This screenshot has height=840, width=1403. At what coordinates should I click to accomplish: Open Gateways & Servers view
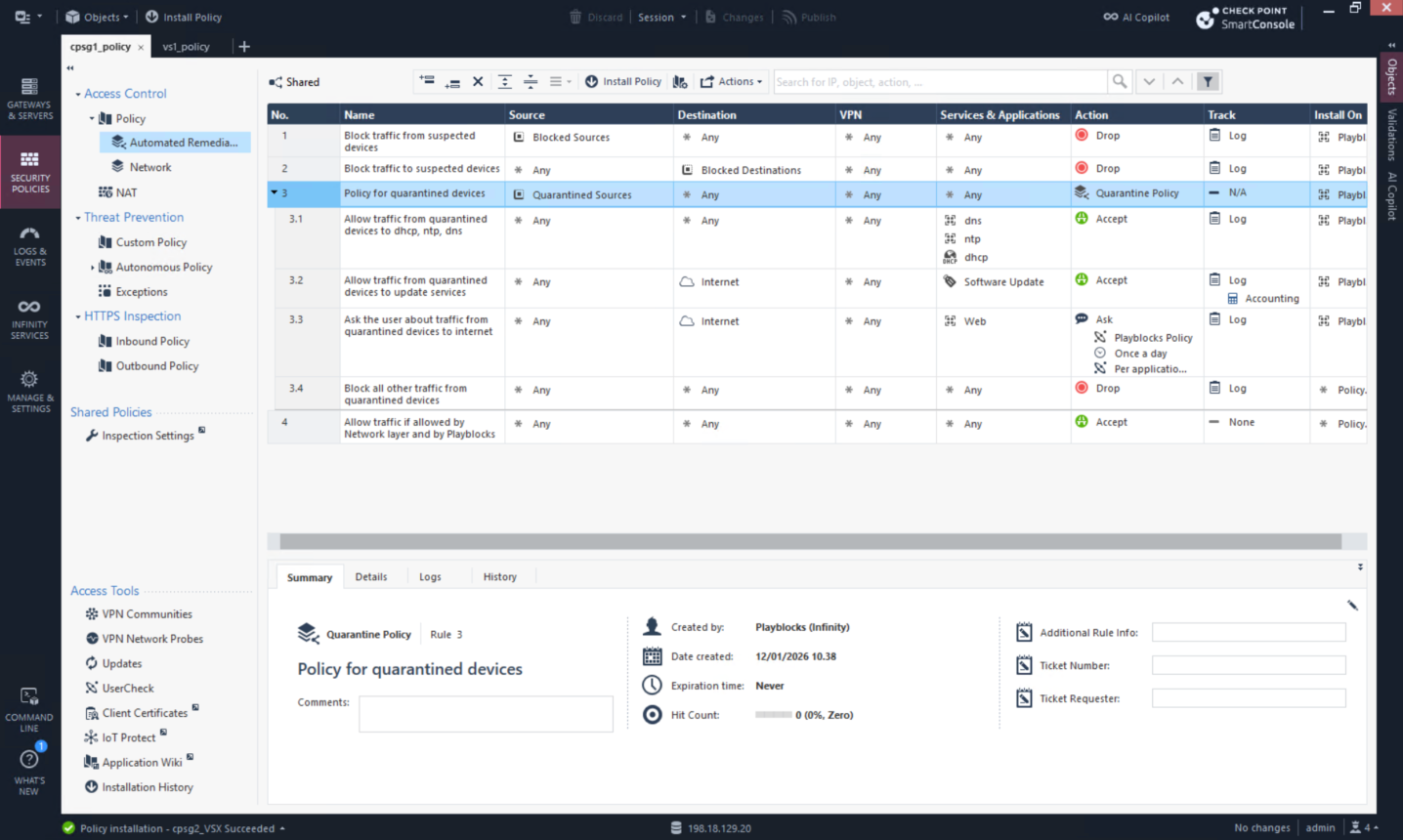tap(29, 99)
